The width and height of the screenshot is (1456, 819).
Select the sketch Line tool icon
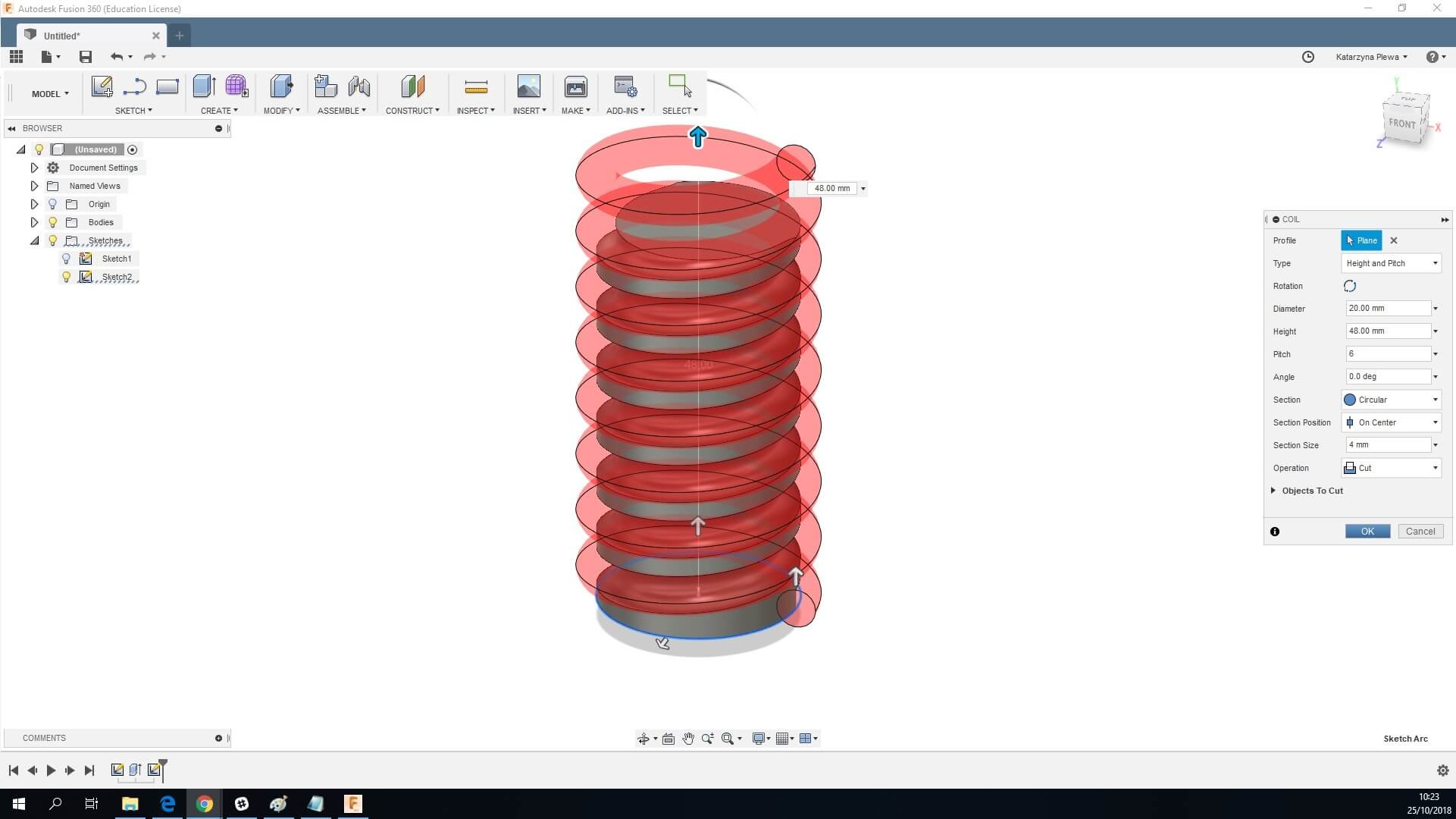(134, 86)
